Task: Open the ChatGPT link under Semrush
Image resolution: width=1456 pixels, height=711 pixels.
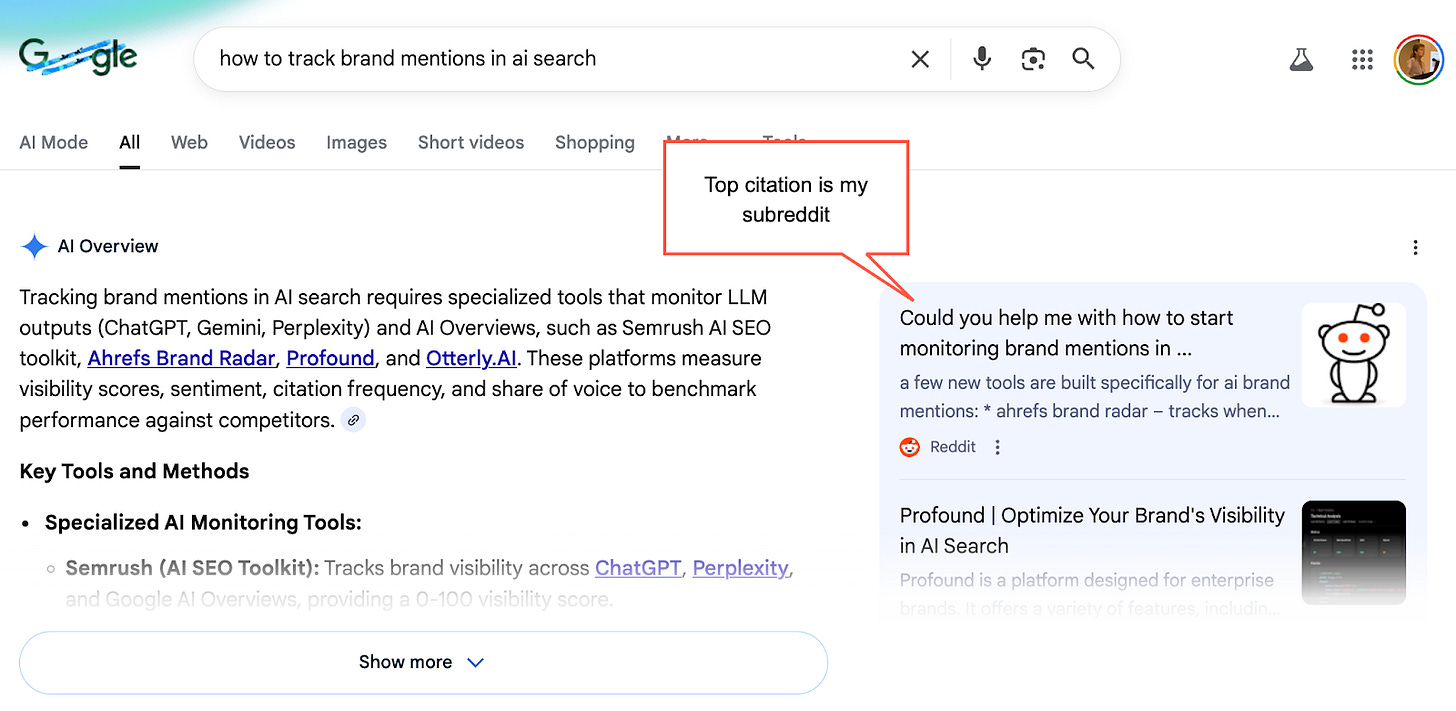Action: [x=638, y=568]
